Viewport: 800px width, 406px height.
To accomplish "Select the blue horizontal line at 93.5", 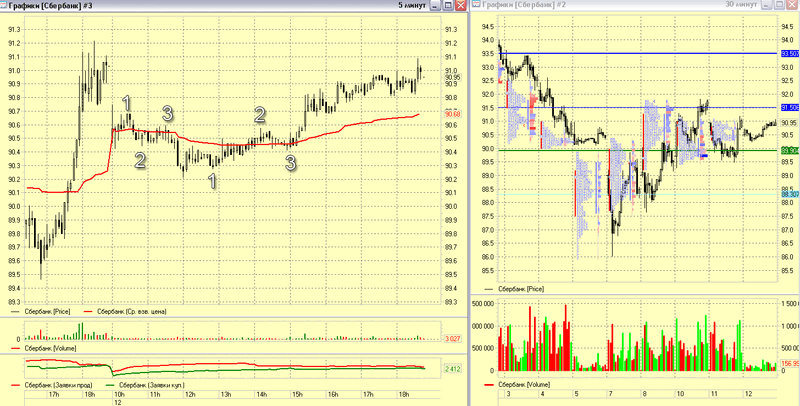I will click(638, 54).
